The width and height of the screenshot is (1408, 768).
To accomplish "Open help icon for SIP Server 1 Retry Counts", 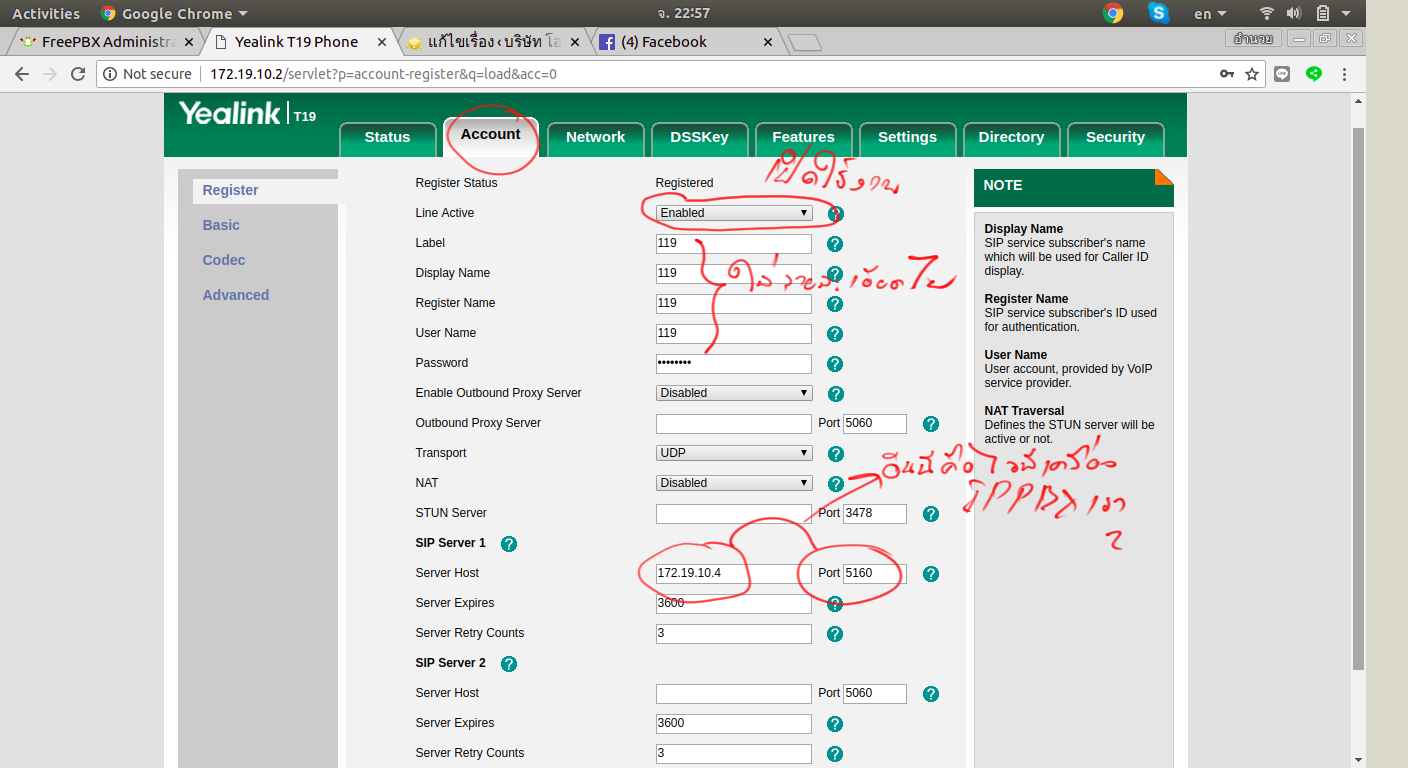I will click(835, 634).
